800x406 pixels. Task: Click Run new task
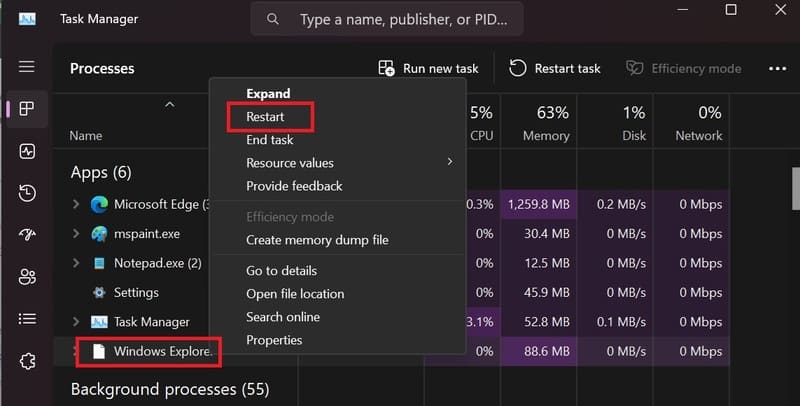click(428, 68)
